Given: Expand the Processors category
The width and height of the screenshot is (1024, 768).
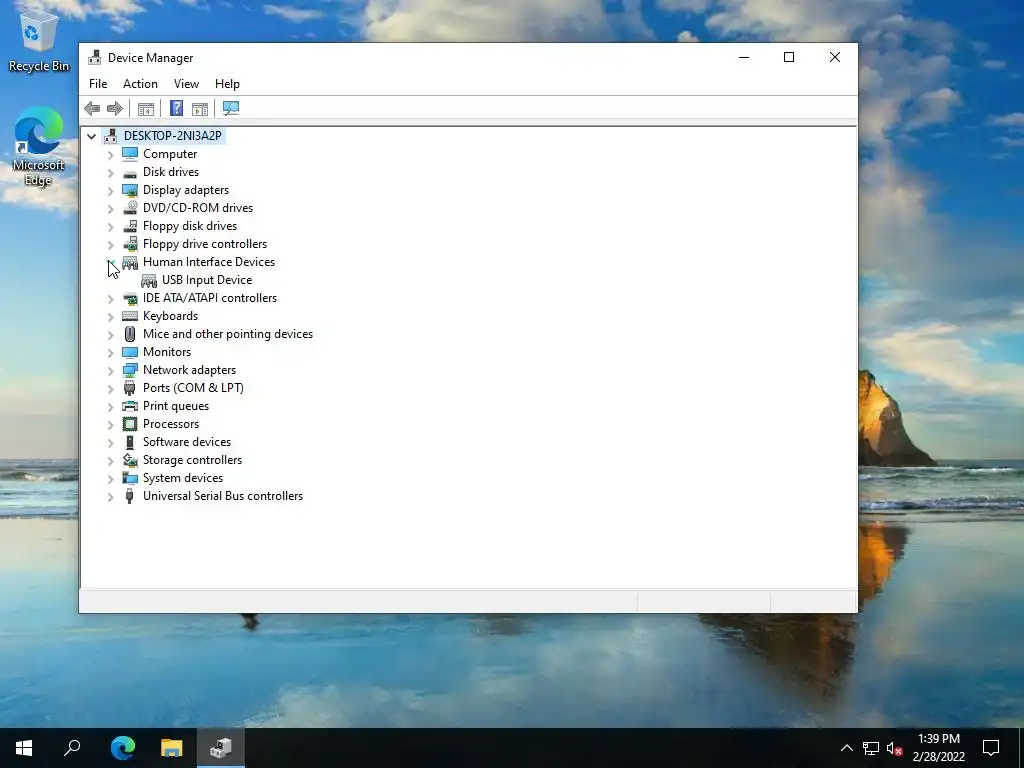Looking at the screenshot, I should [110, 425].
